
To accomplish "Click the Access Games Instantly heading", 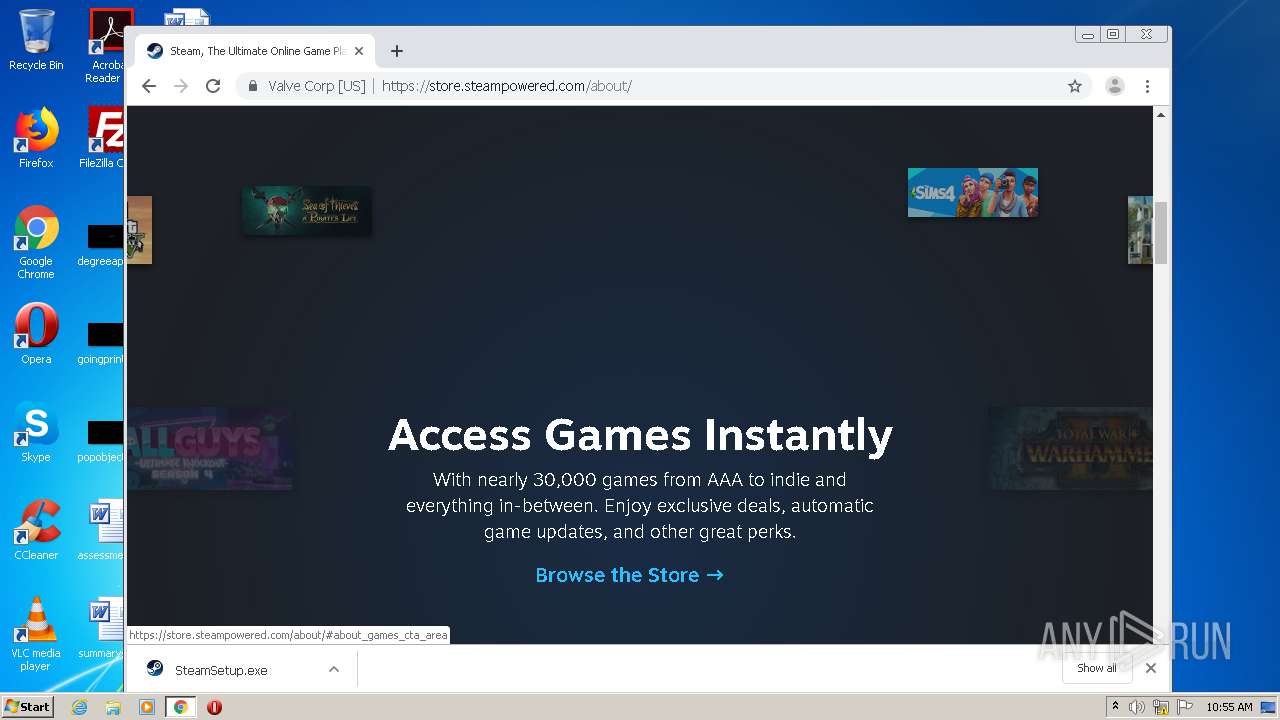I will click(640, 435).
